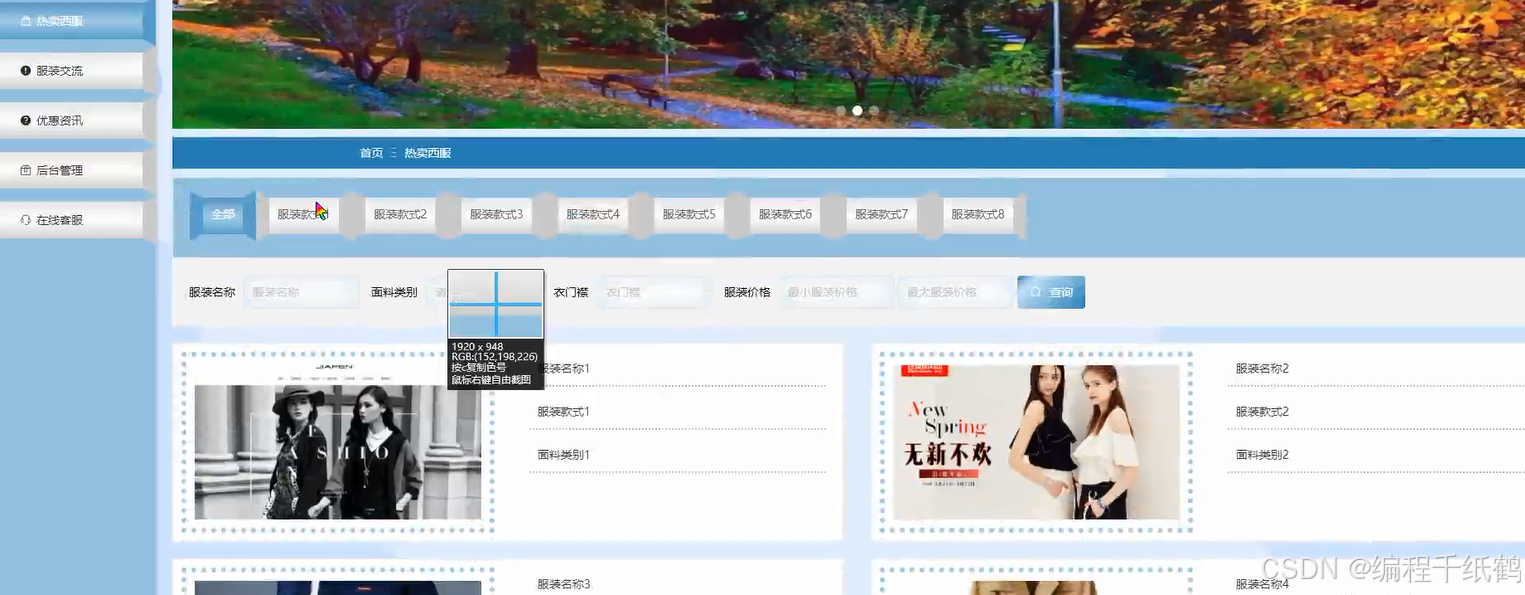Click the 面料类别2 text in second card
The width and height of the screenshot is (1525, 595).
click(x=1262, y=454)
